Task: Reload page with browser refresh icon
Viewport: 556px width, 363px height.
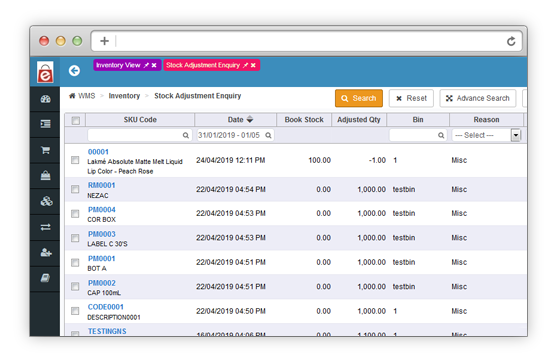Action: [x=511, y=41]
